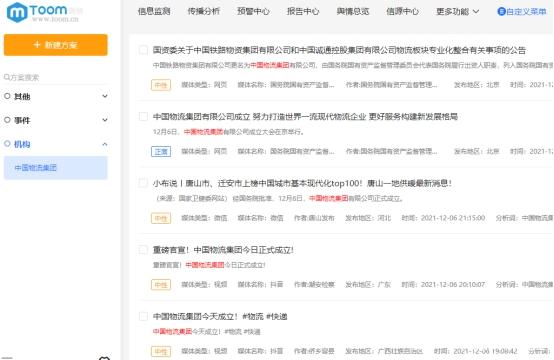The height and width of the screenshot is (360, 554).
Task: Open the 预警中心 menu item
Action: [x=253, y=11]
